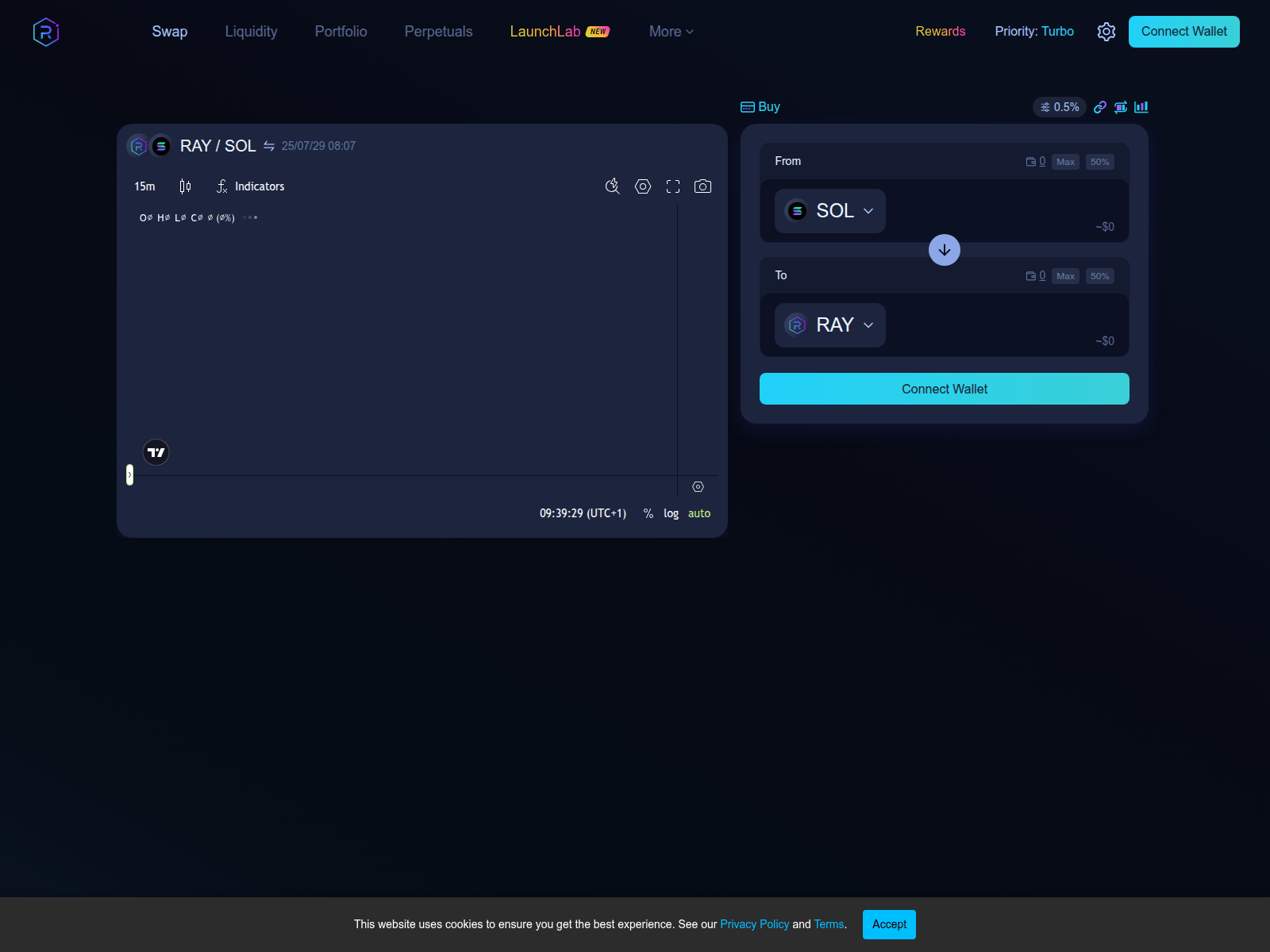1270x952 pixels.
Task: Toggle log scale on the chart
Action: [672, 513]
